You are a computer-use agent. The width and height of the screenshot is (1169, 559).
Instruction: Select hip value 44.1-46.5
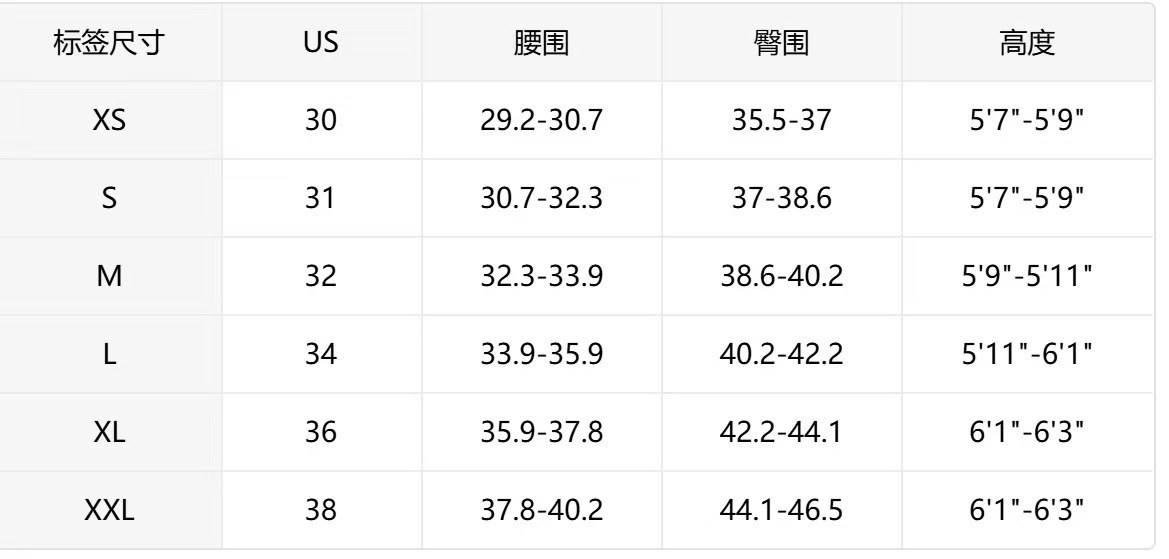(x=781, y=510)
